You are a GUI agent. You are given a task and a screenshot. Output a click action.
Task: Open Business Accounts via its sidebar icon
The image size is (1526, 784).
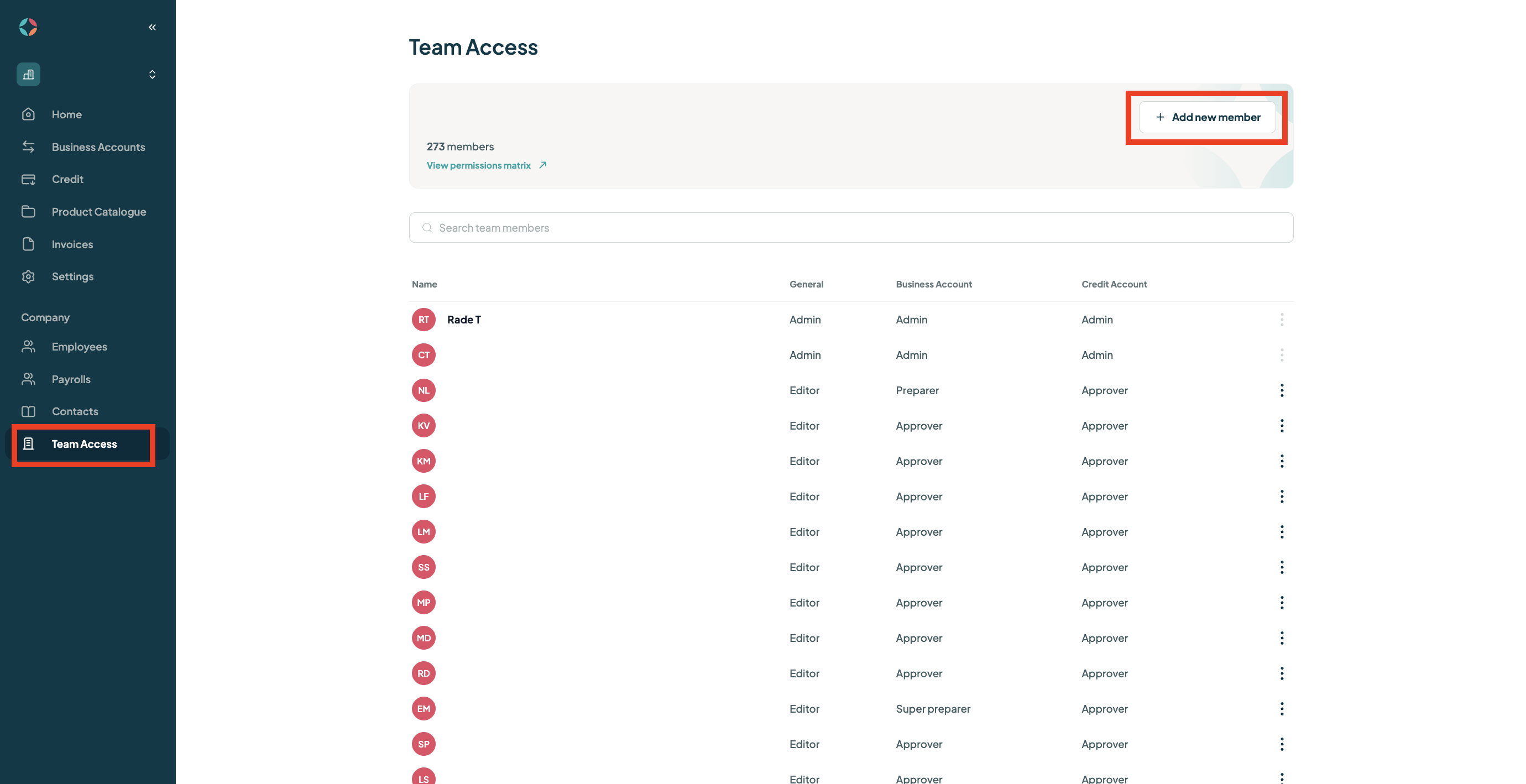[28, 147]
